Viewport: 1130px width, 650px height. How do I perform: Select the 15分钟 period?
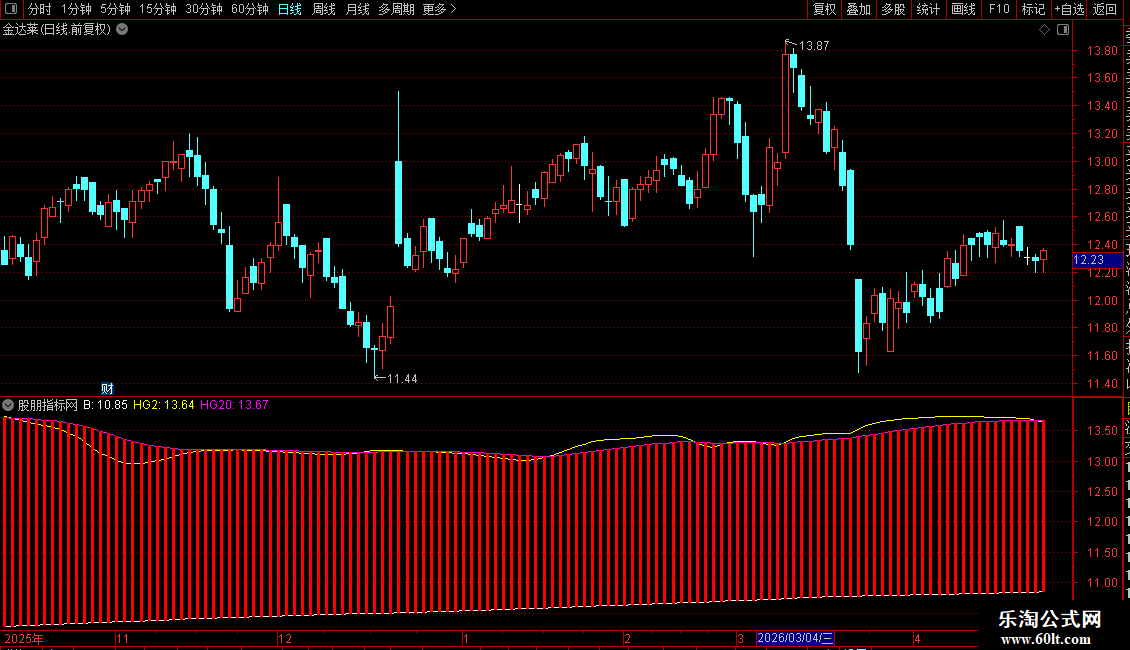coord(157,9)
